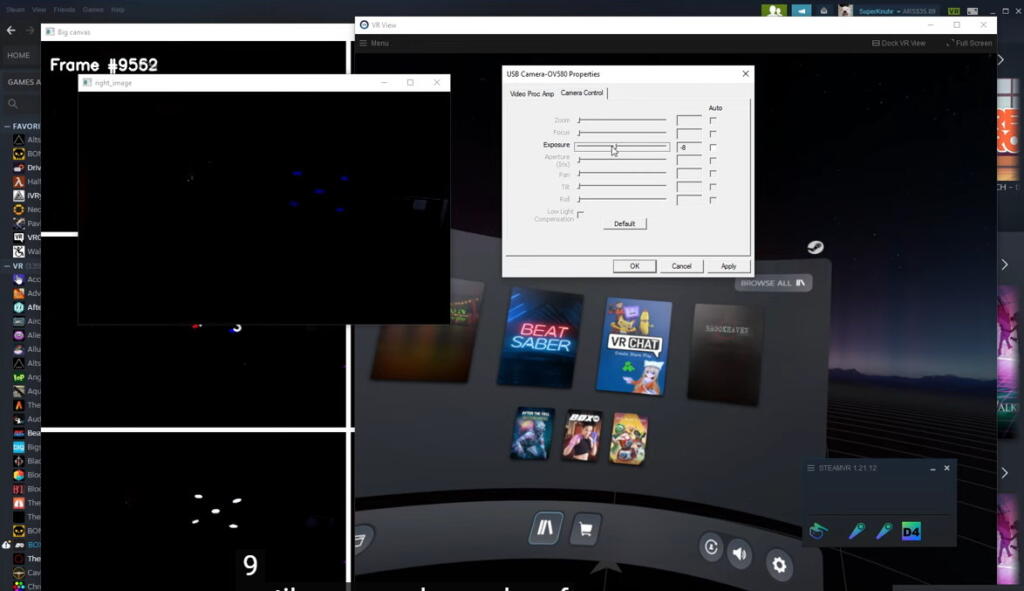This screenshot has height=591, width=1024.
Task: Click the headset icon in the SteamVR status window
Action: [820, 530]
